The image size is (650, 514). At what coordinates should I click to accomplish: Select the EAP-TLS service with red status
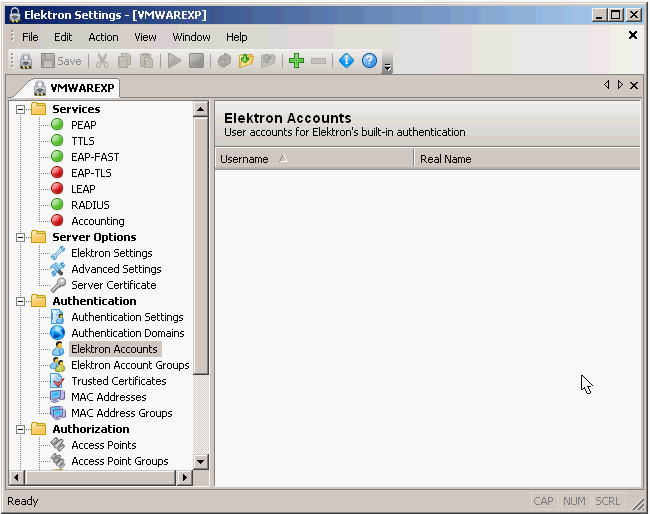91,173
